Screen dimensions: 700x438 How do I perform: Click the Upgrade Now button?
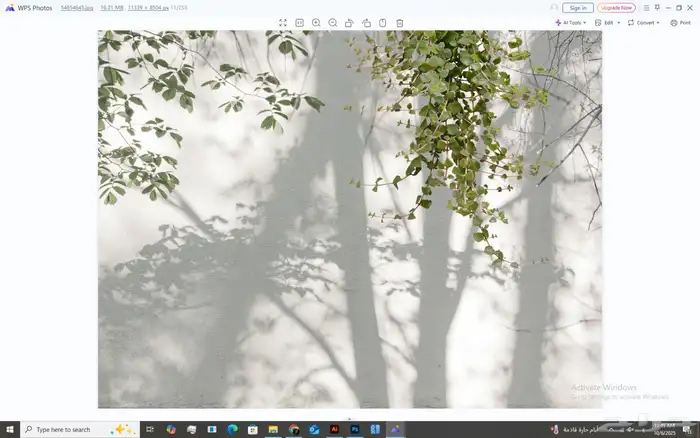[616, 7]
